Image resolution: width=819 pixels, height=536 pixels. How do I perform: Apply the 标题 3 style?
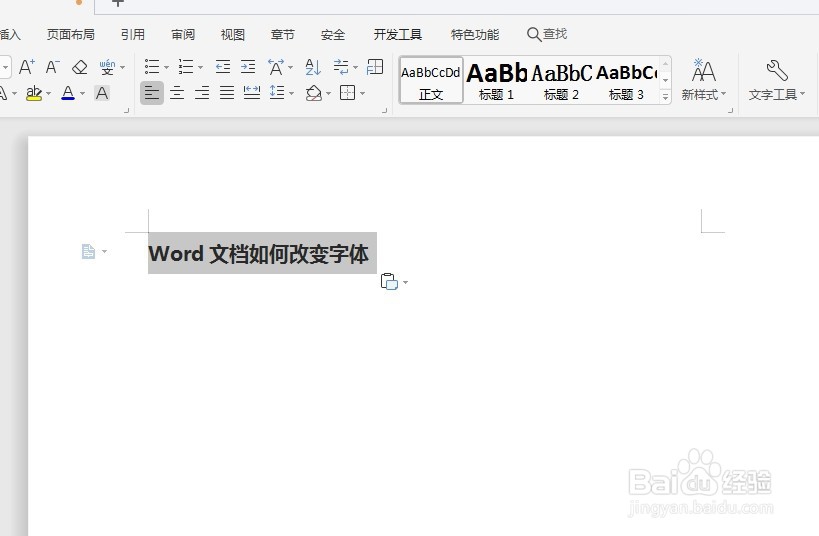pos(626,80)
